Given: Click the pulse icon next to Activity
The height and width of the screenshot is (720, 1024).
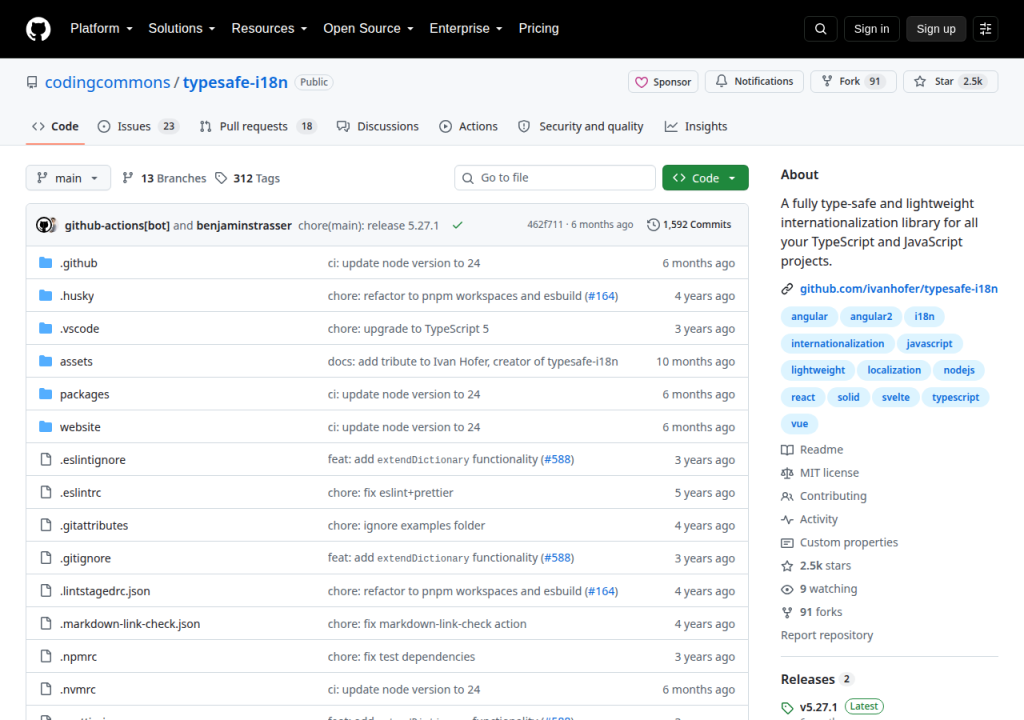Looking at the screenshot, I should click(x=787, y=519).
